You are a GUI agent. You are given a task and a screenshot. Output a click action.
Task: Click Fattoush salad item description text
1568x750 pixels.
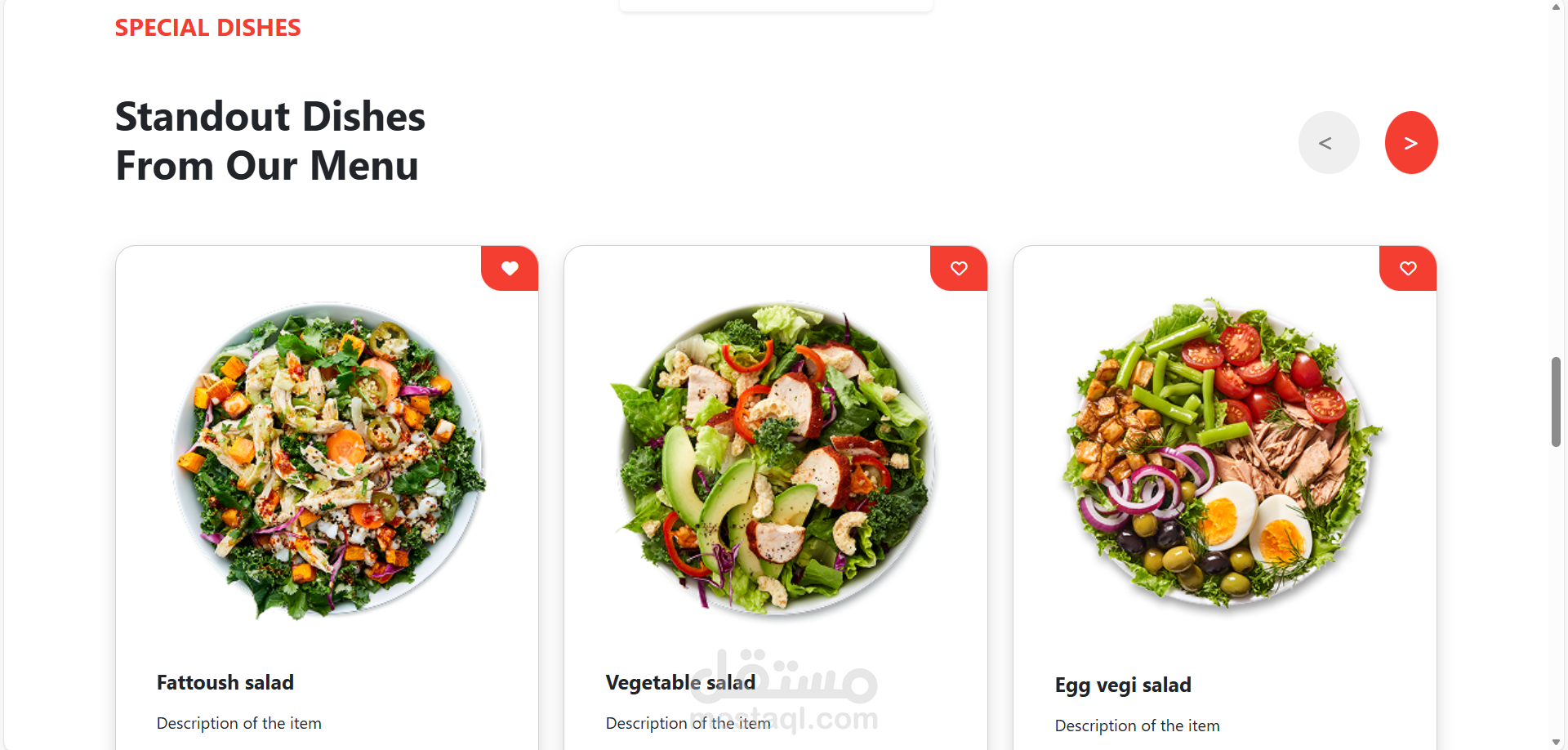pos(239,724)
